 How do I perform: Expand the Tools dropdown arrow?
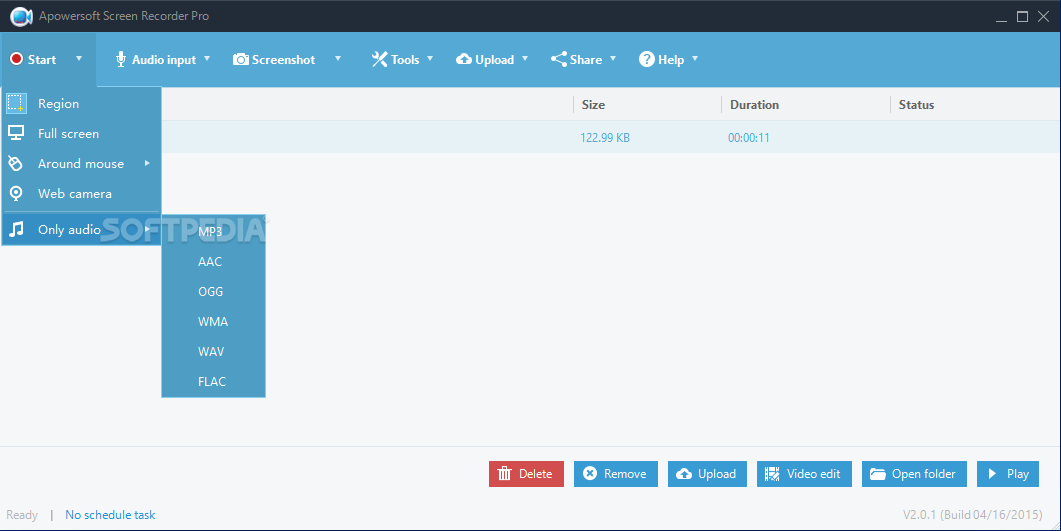coord(430,59)
